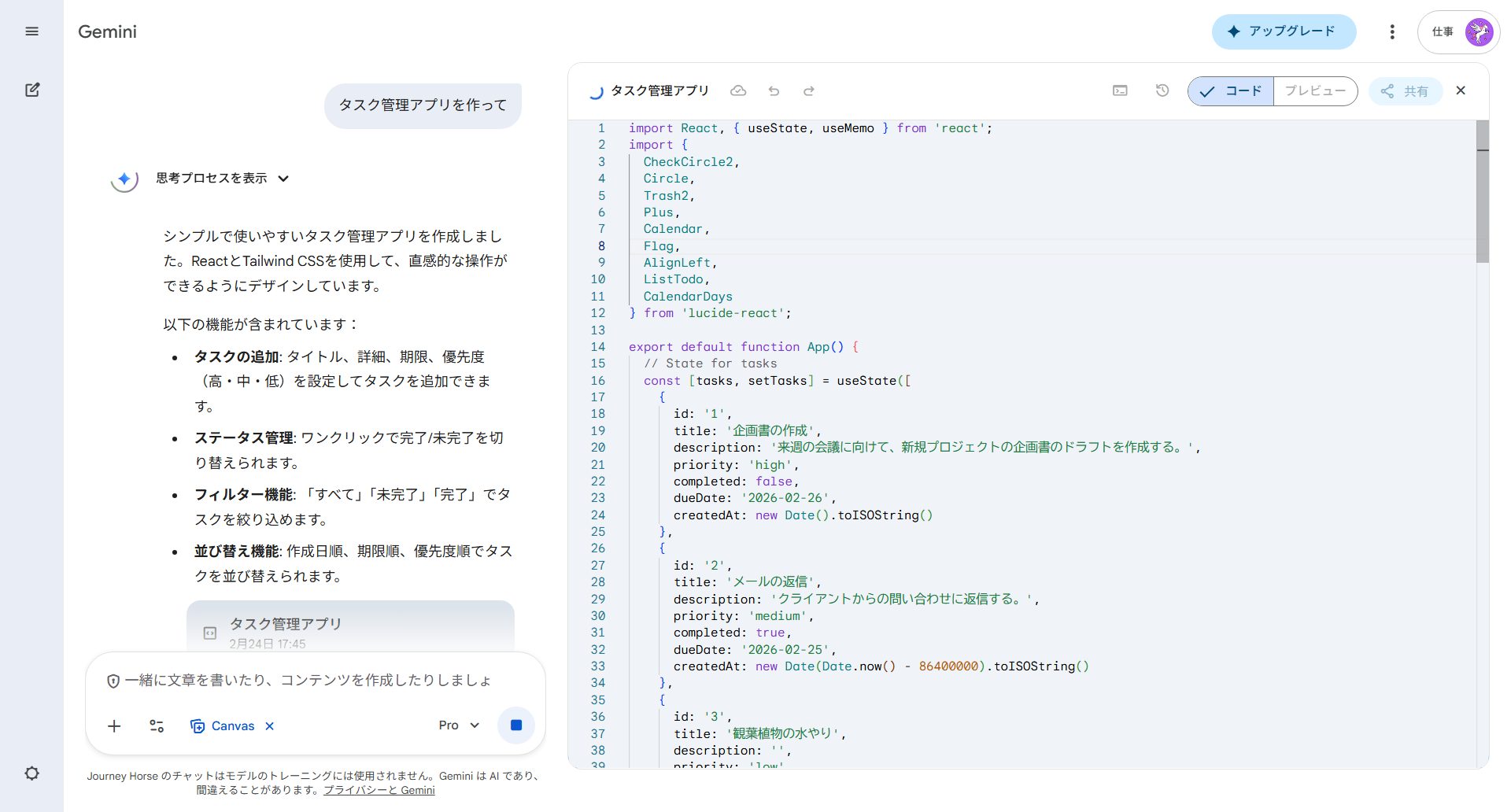
Task: Open the navigation sidebar menu
Action: [32, 31]
